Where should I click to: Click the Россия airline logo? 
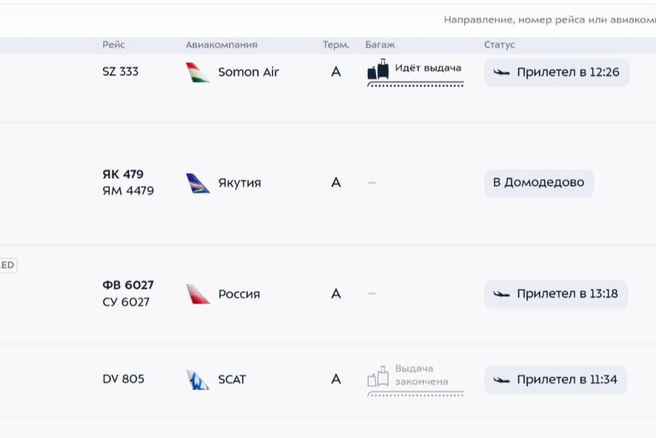197,294
